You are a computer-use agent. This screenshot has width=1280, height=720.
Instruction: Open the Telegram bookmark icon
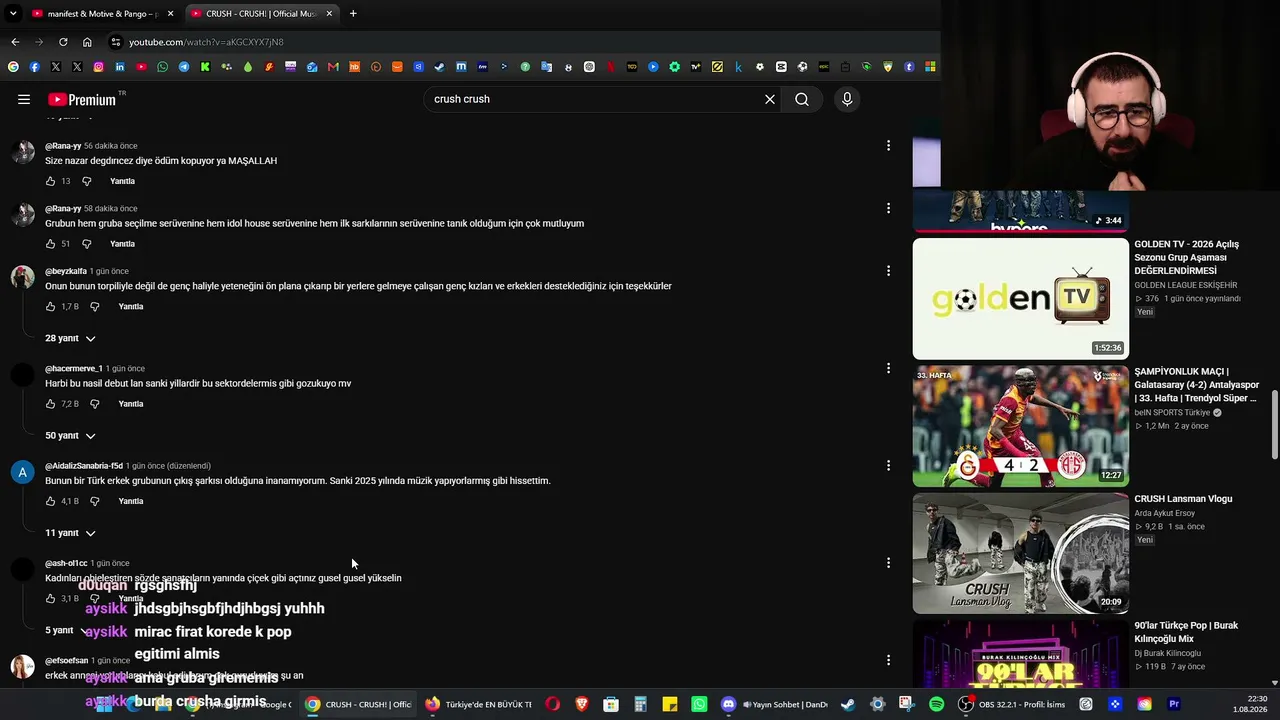point(184,67)
